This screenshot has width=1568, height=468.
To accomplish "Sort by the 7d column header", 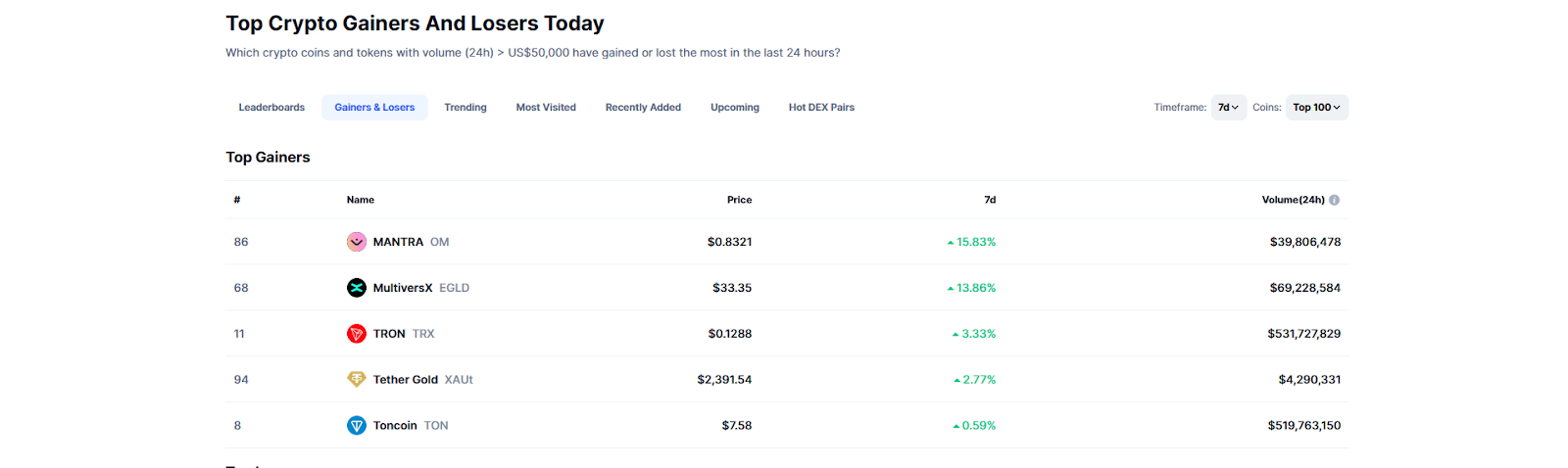I will pyautogui.click(x=990, y=200).
